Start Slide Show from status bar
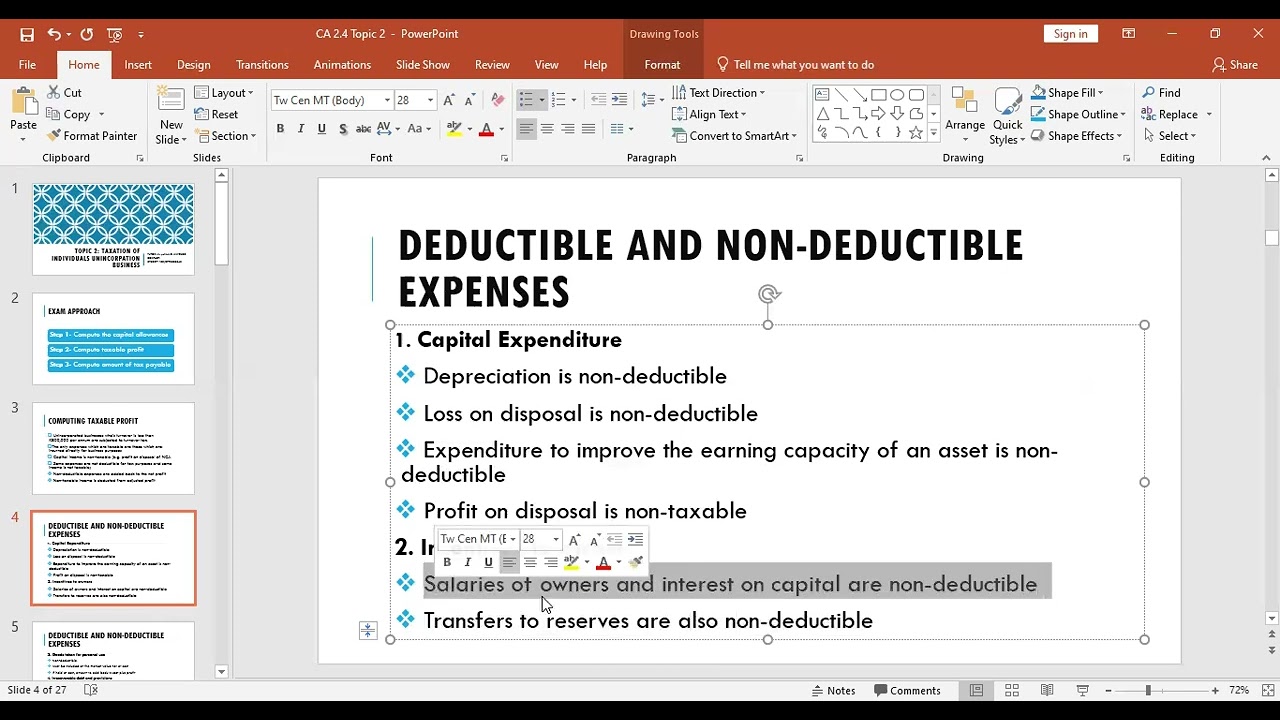Screen dimensions: 1280x720 pos(1082,690)
